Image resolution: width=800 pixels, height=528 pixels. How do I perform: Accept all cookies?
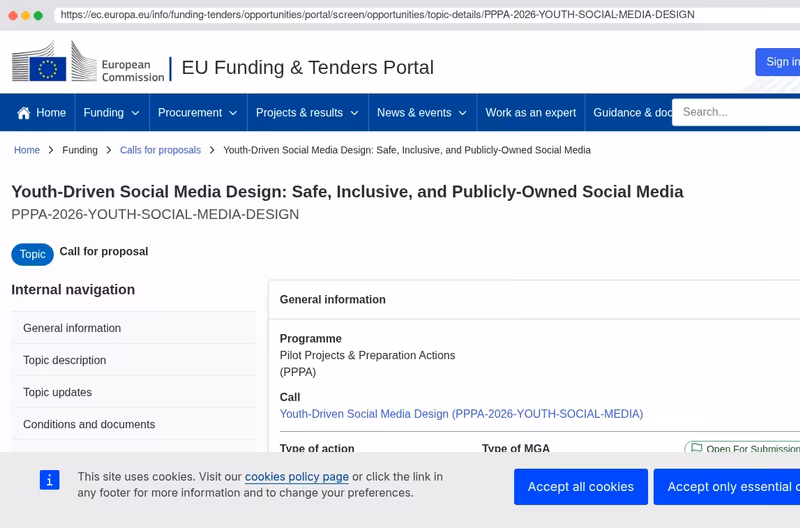coord(581,487)
